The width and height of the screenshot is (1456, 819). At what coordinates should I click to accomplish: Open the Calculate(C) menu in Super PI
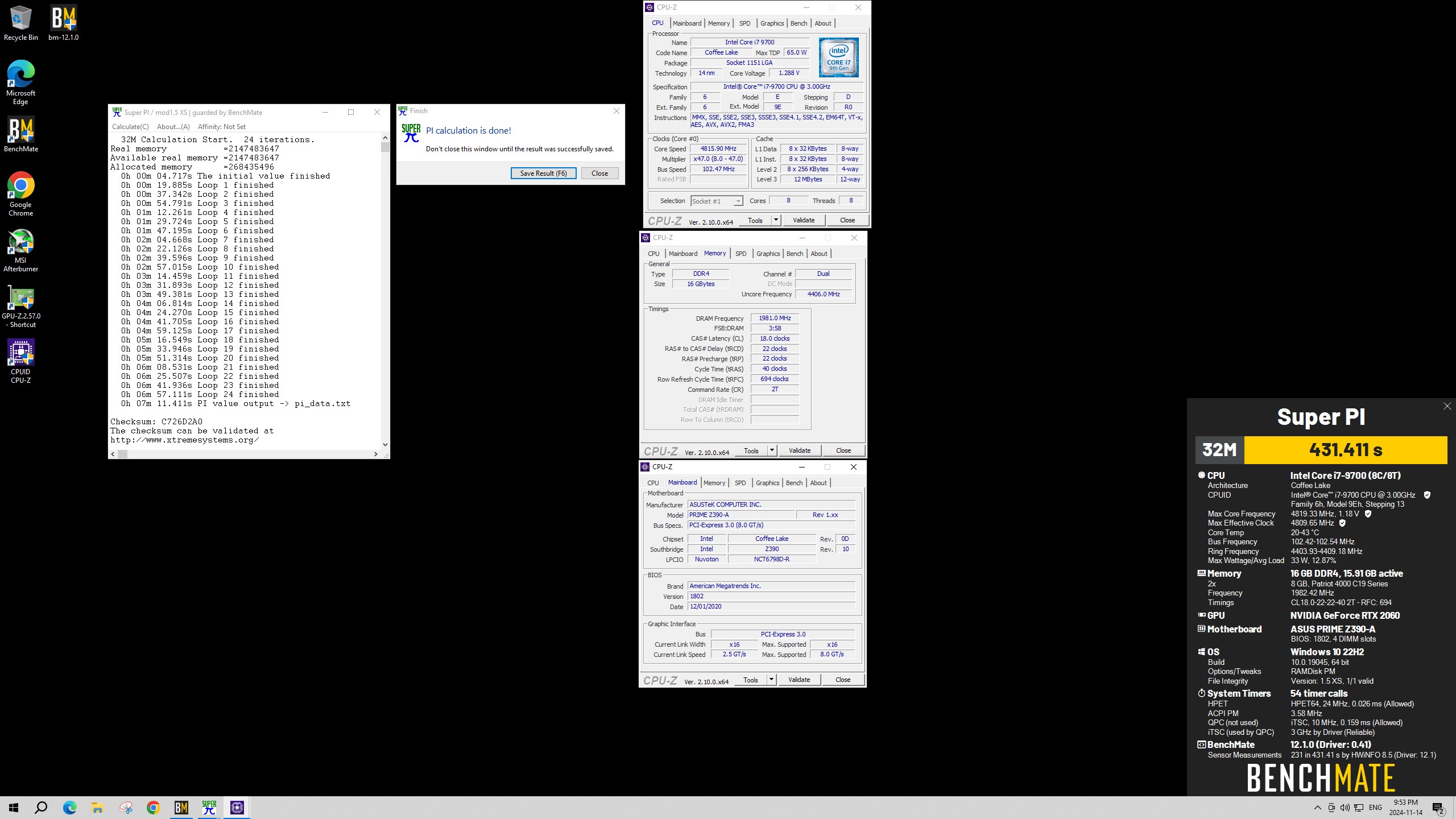[130, 127]
